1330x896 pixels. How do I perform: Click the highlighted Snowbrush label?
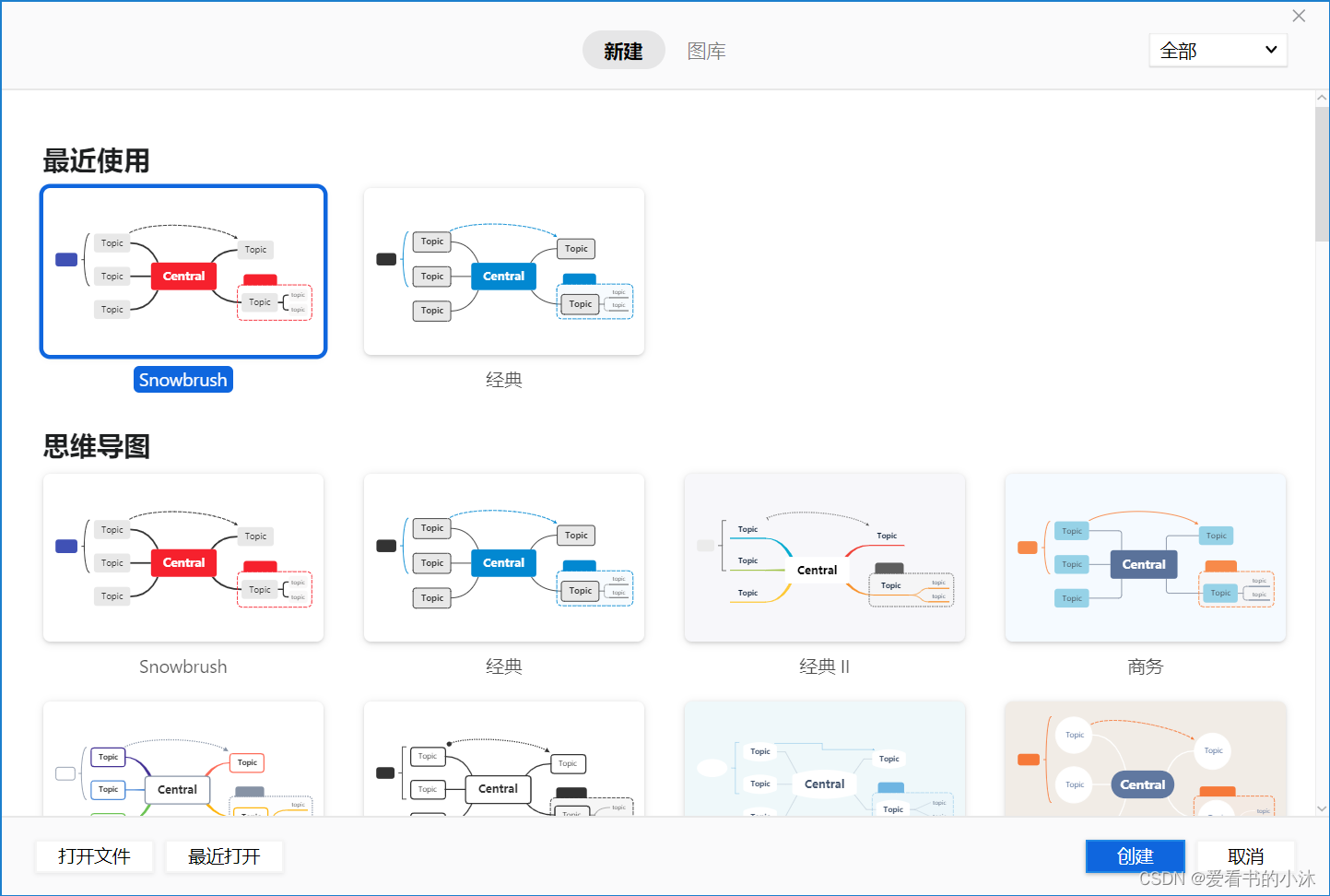point(183,380)
